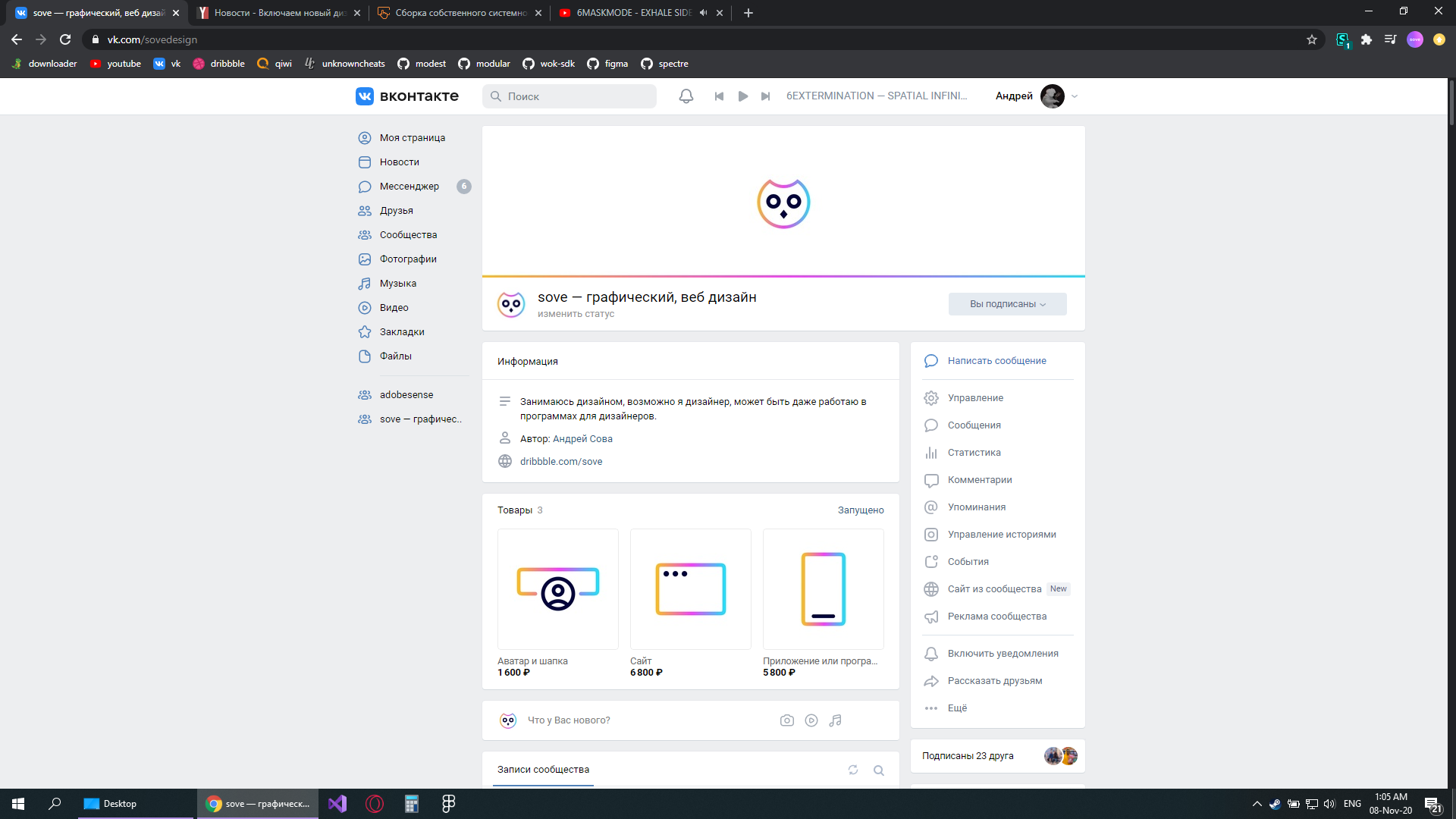
Task: Click 'Написать сообщение' button
Action: coord(996,361)
